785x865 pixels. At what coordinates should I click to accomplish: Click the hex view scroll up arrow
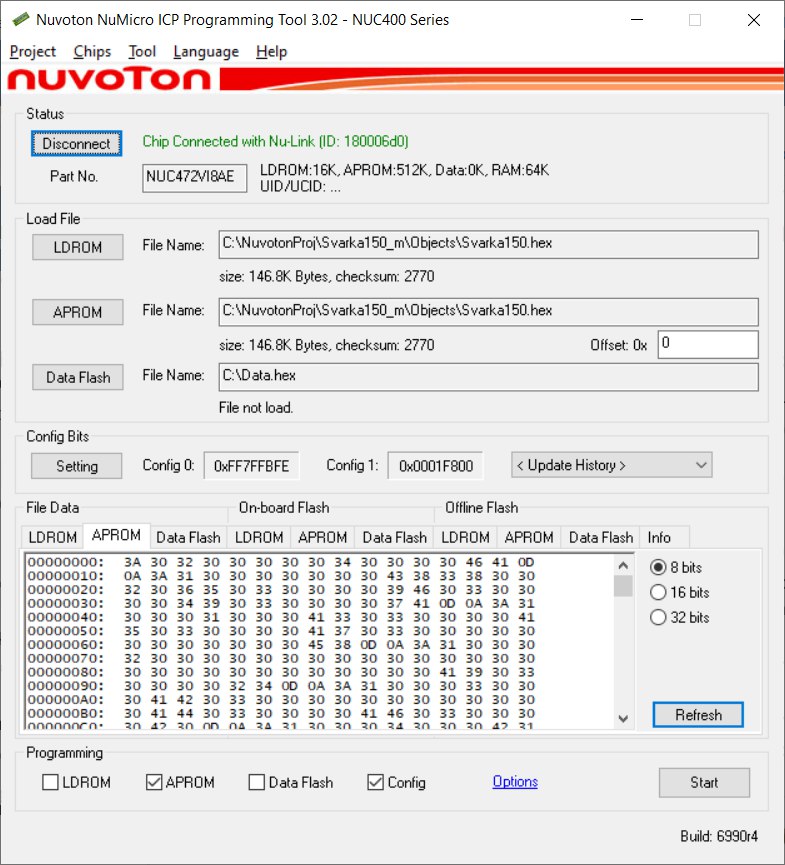(623, 565)
